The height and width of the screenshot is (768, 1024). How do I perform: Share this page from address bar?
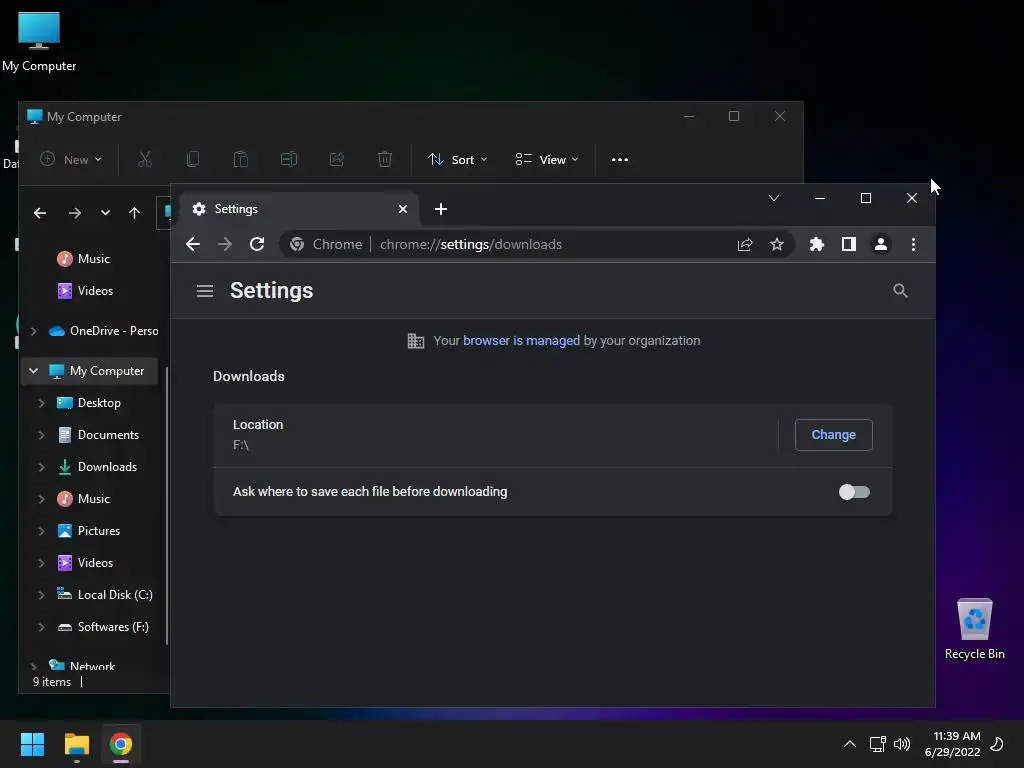[744, 244]
